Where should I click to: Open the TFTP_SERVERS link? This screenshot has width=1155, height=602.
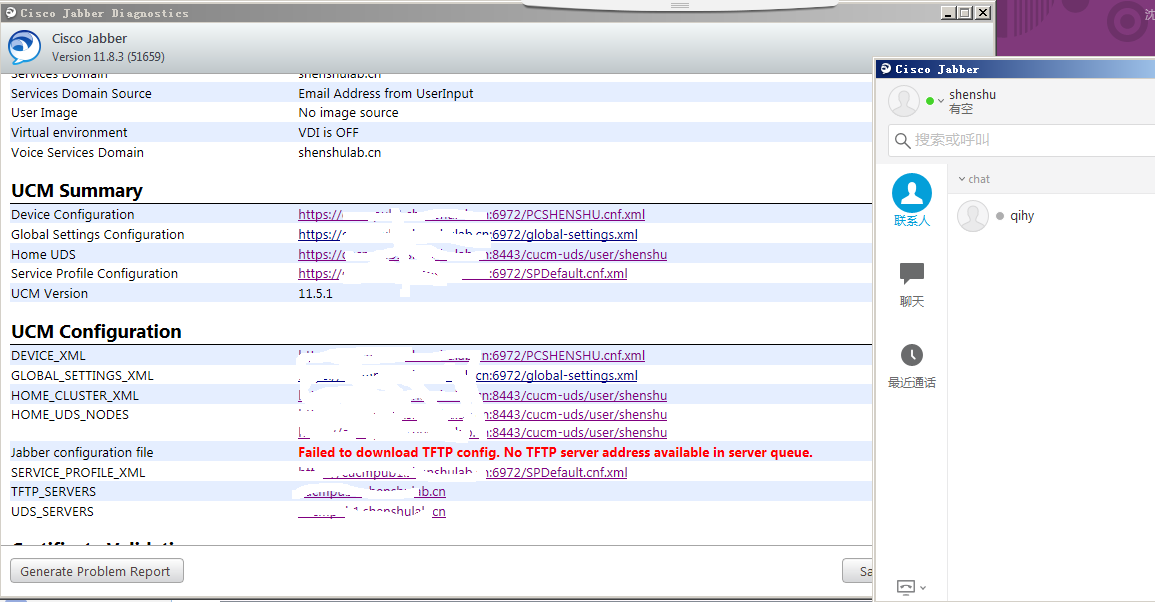tap(372, 491)
